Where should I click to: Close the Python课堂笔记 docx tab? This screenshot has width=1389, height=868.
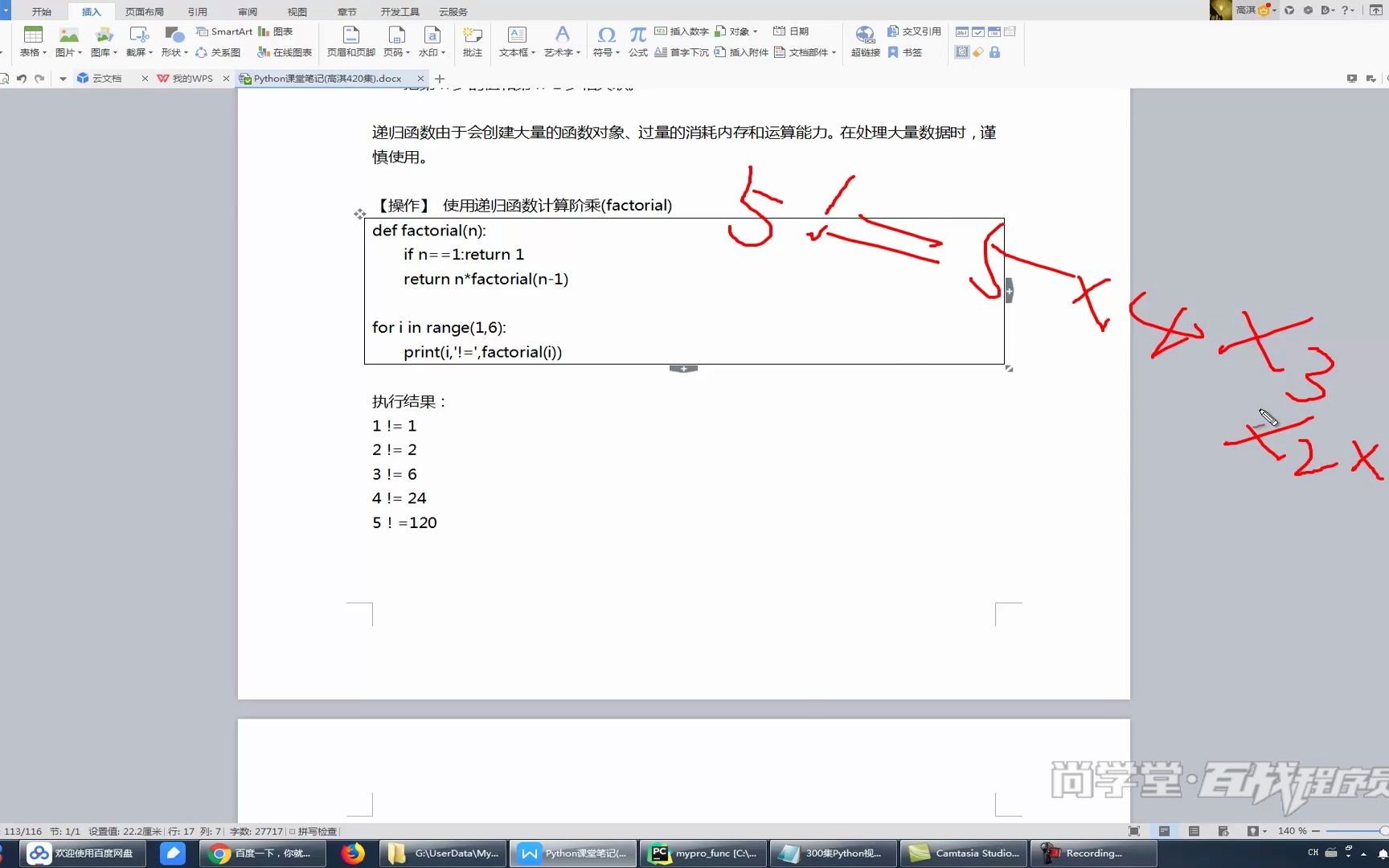tap(420, 78)
